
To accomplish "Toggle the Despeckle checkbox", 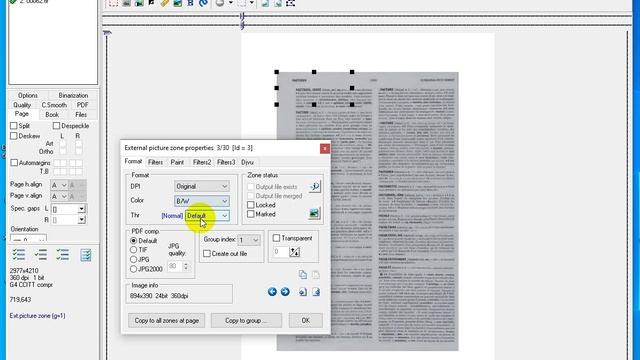I will [56, 126].
